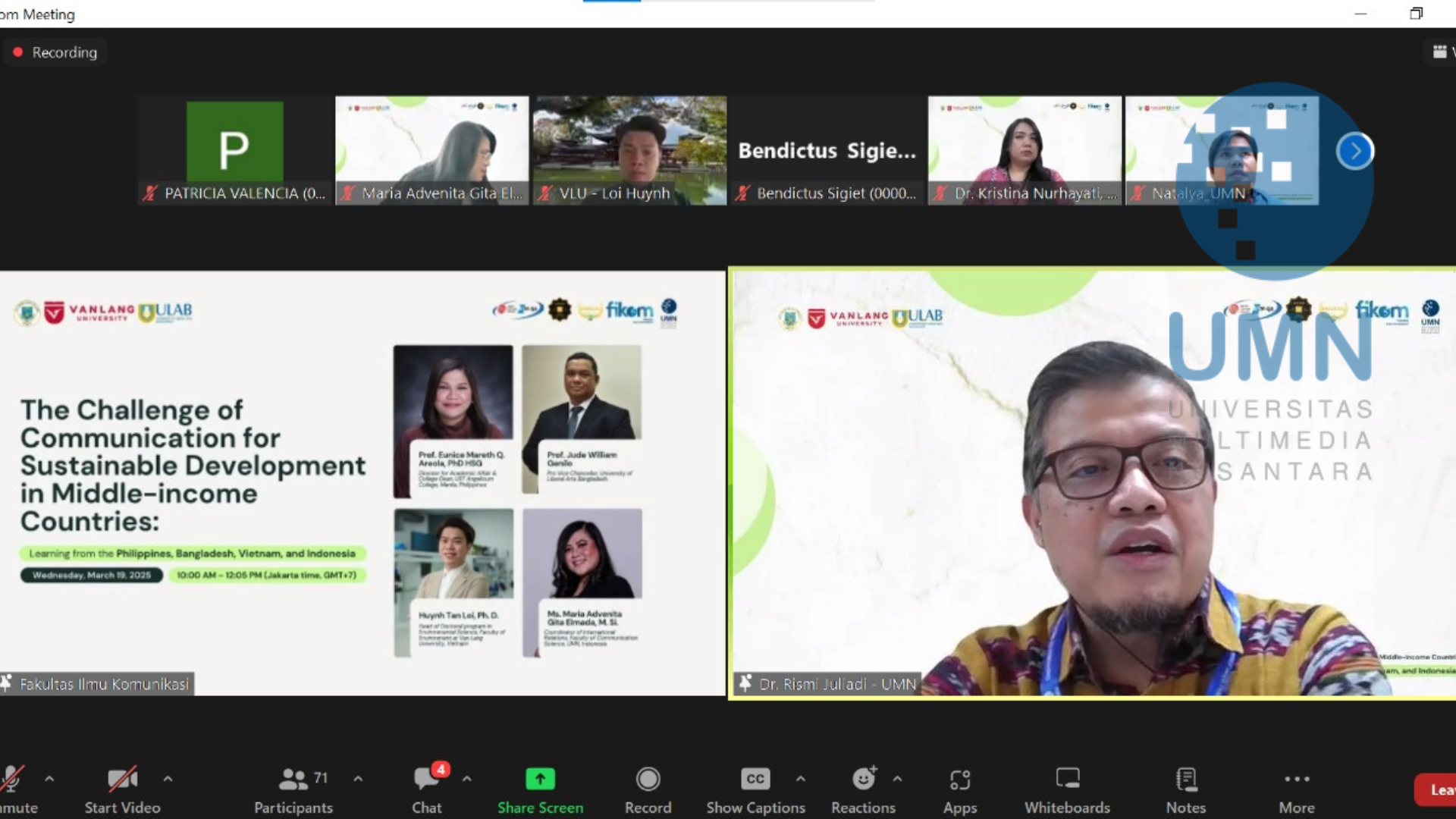Screen dimensions: 1456x819
Task: Expand the Chat options chevron
Action: pyautogui.click(x=467, y=779)
